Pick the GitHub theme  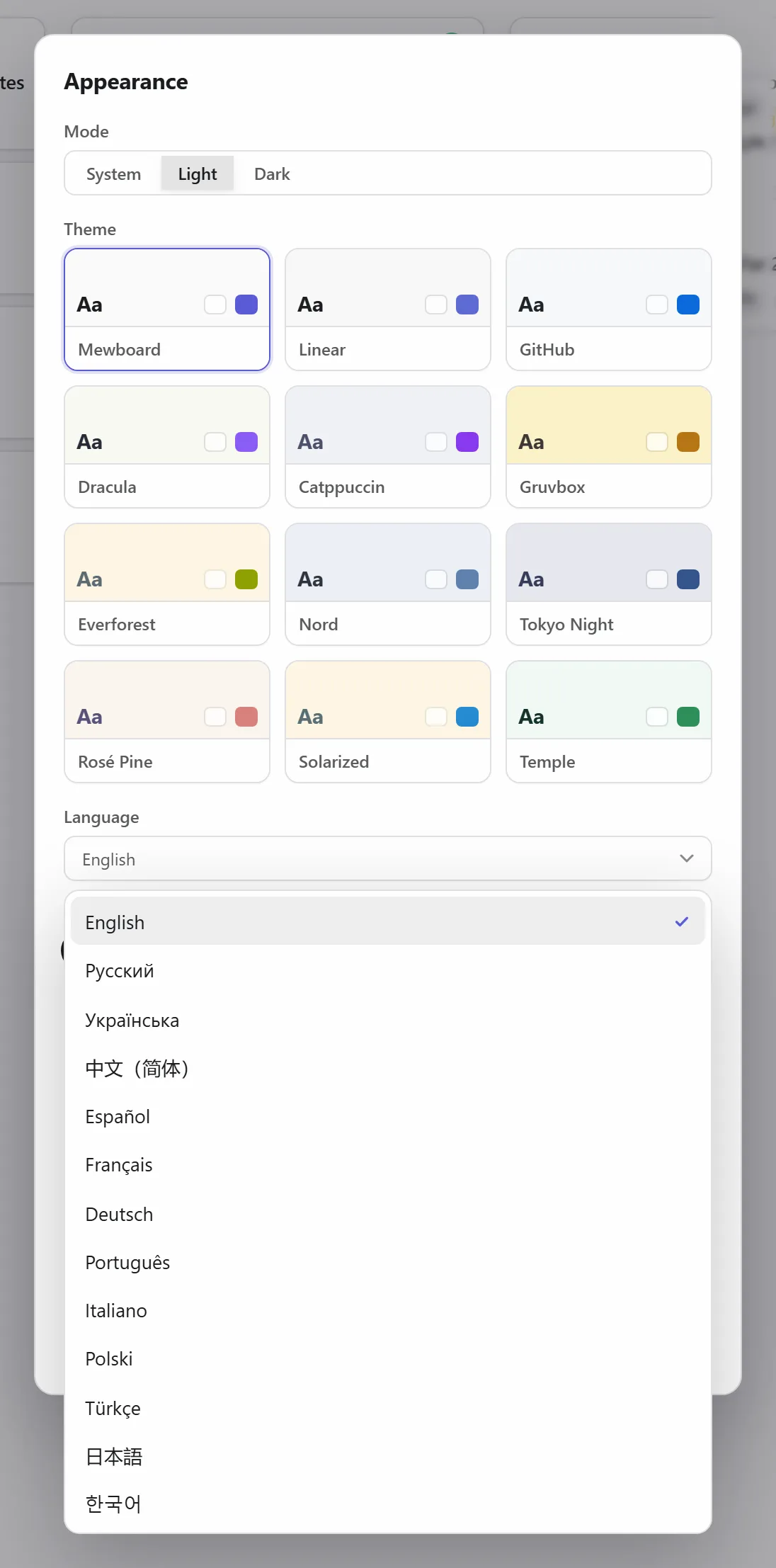coord(609,309)
